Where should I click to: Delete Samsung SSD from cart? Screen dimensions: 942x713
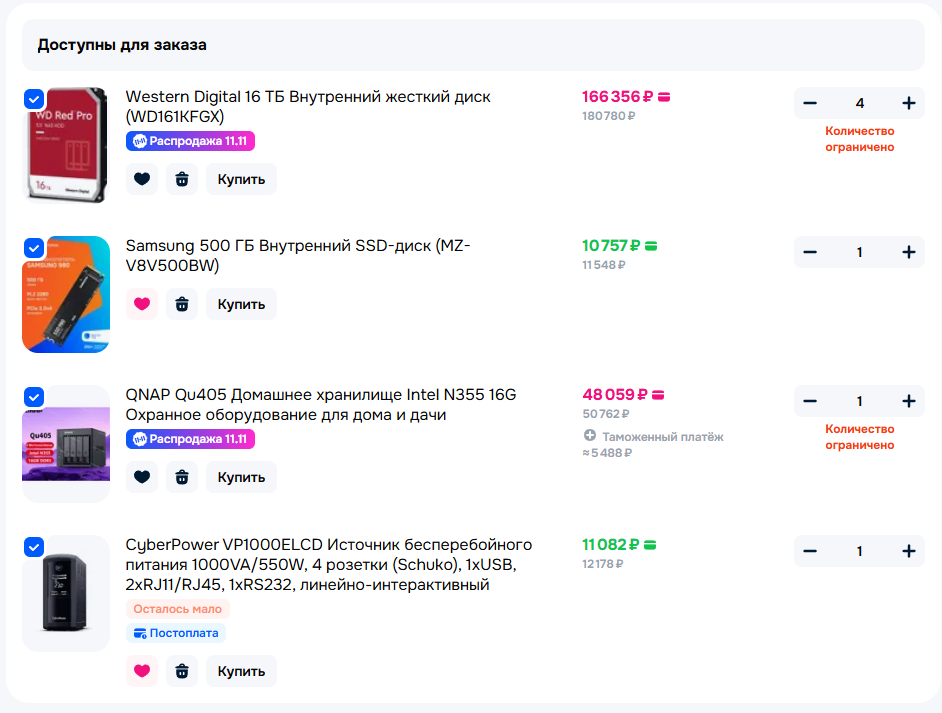point(181,304)
